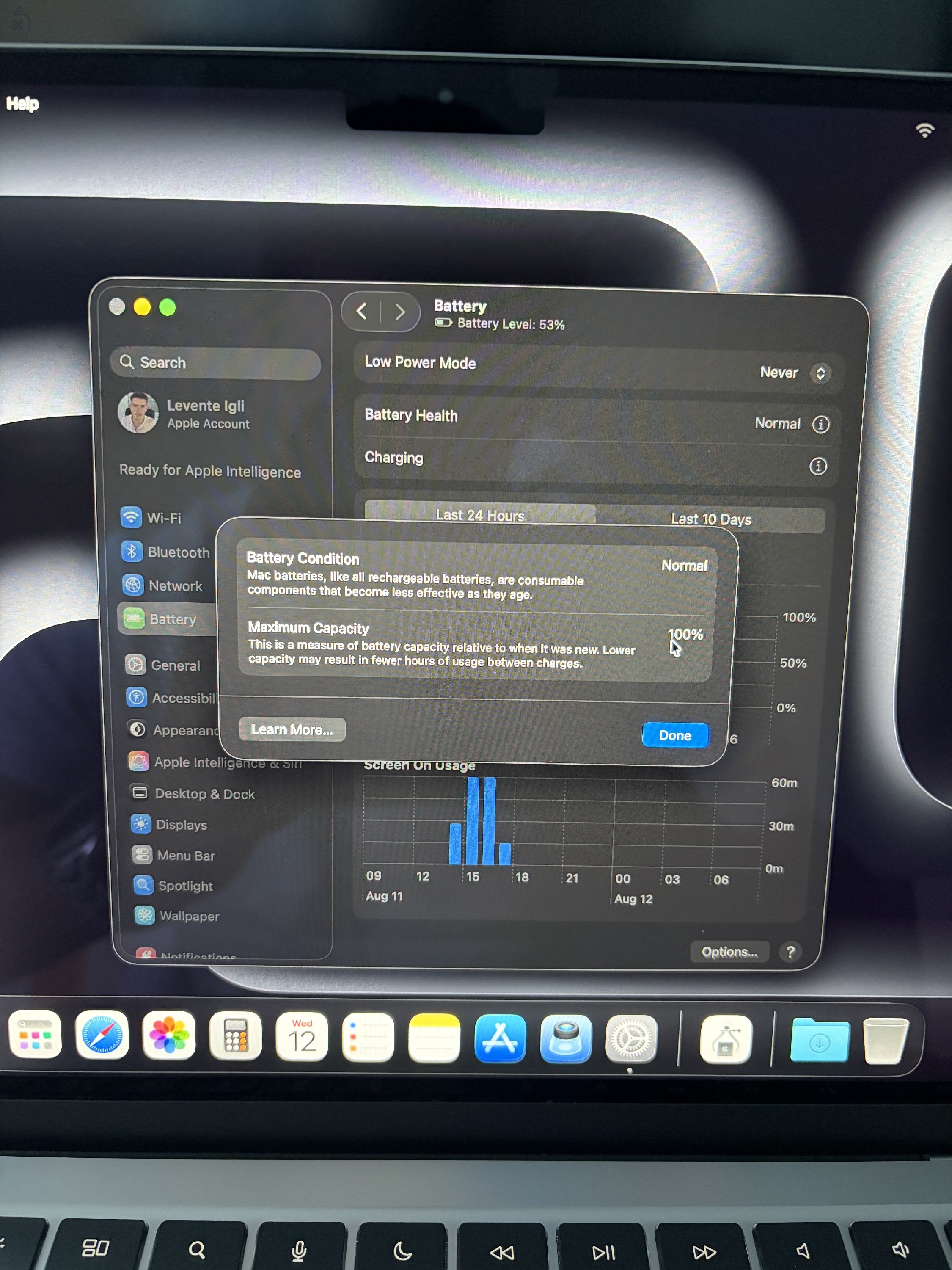Image resolution: width=952 pixels, height=1270 pixels.
Task: Open the Trash in the Dock
Action: (x=886, y=1041)
